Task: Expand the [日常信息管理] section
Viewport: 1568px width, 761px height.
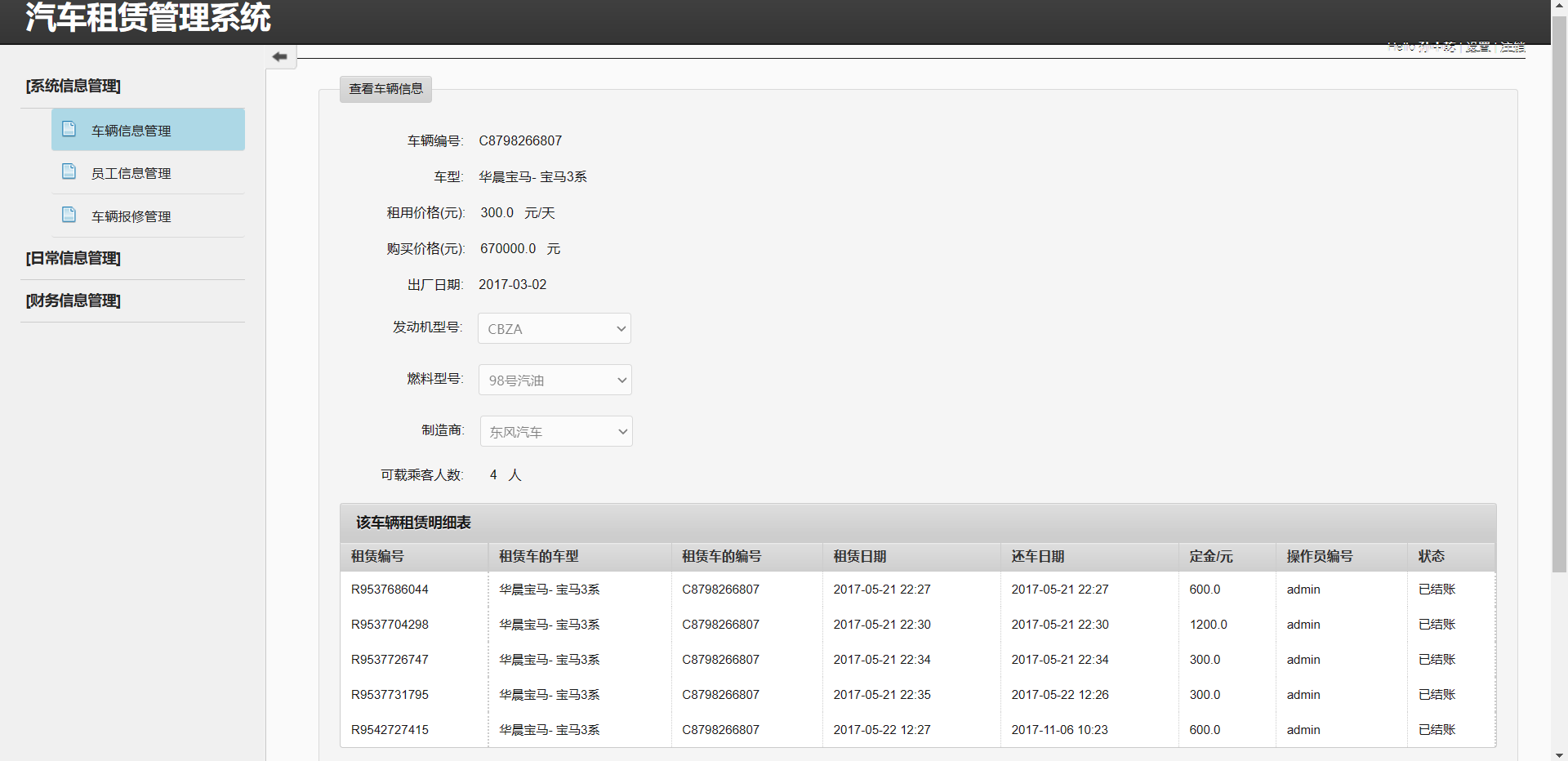Action: [x=73, y=258]
